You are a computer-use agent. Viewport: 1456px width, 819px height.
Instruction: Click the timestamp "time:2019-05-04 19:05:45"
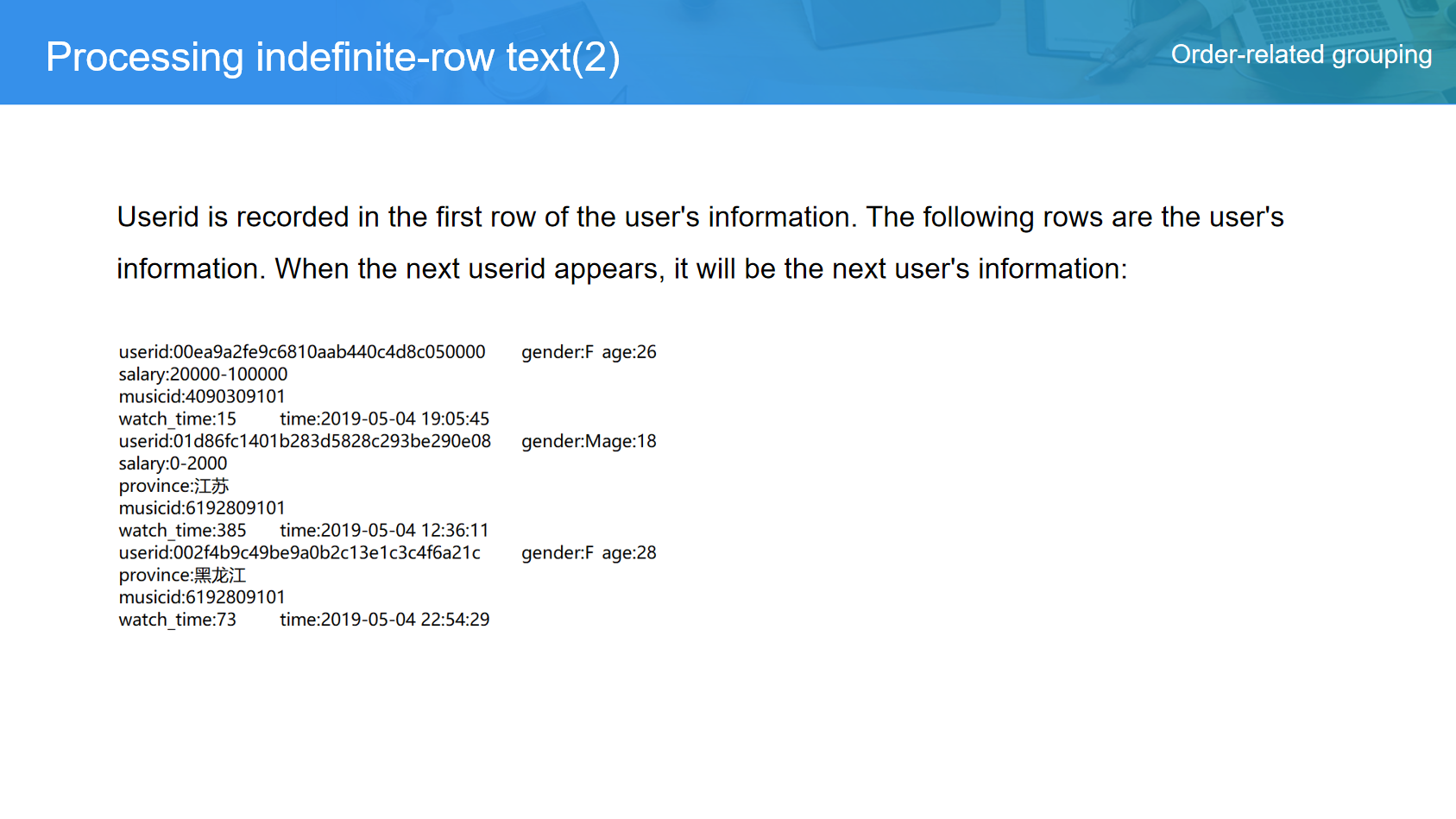click(384, 419)
